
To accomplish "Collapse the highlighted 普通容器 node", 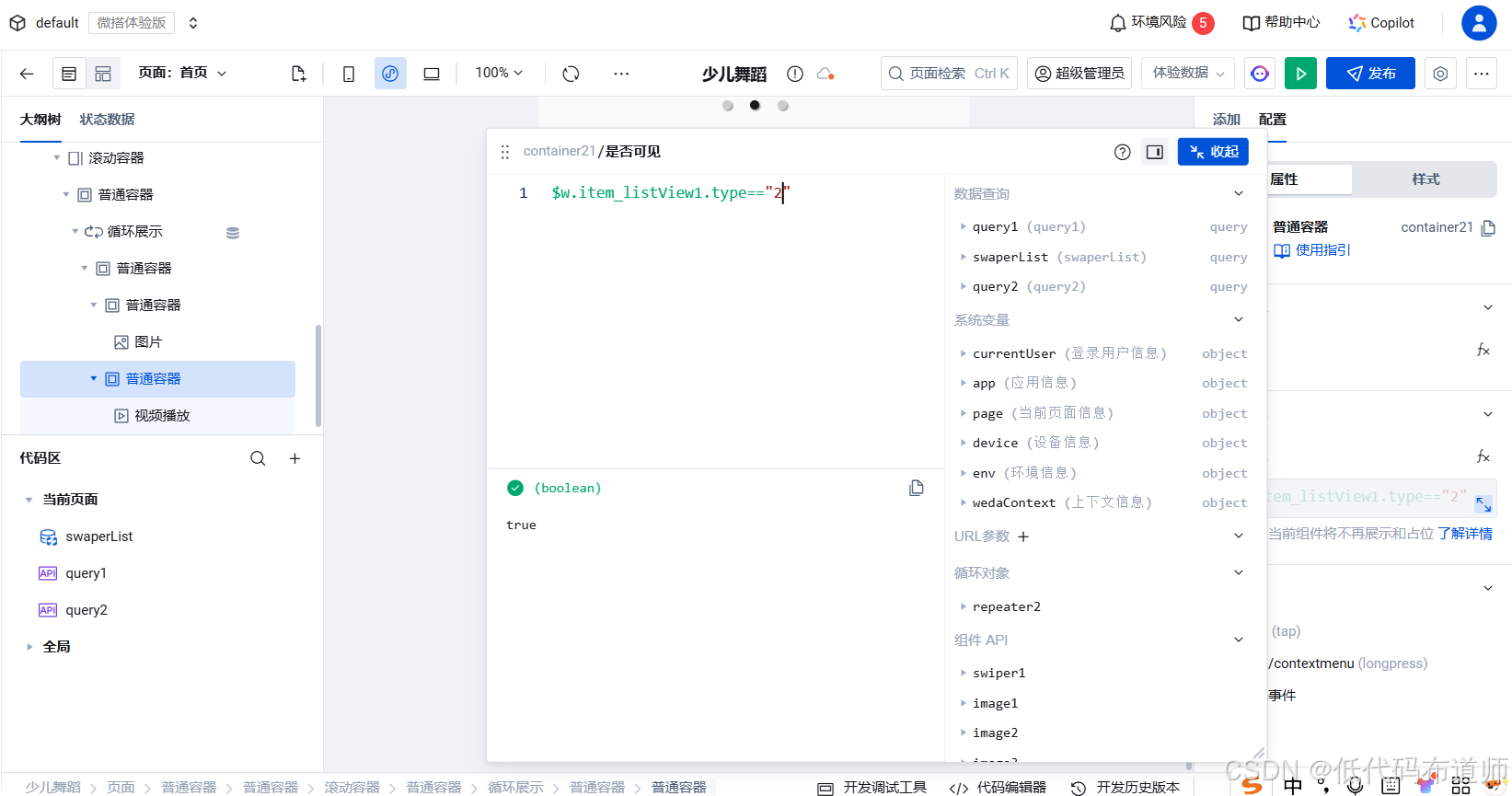I will 94,379.
